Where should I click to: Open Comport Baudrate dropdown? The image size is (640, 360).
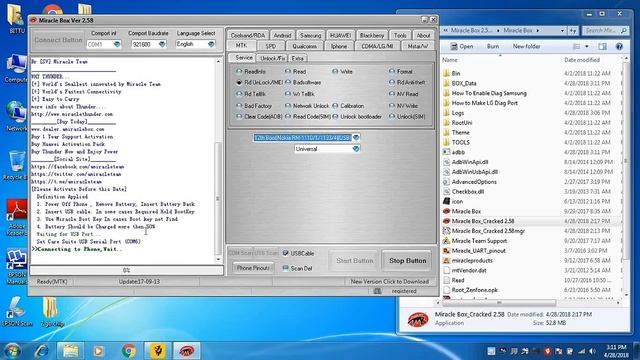pyautogui.click(x=162, y=44)
